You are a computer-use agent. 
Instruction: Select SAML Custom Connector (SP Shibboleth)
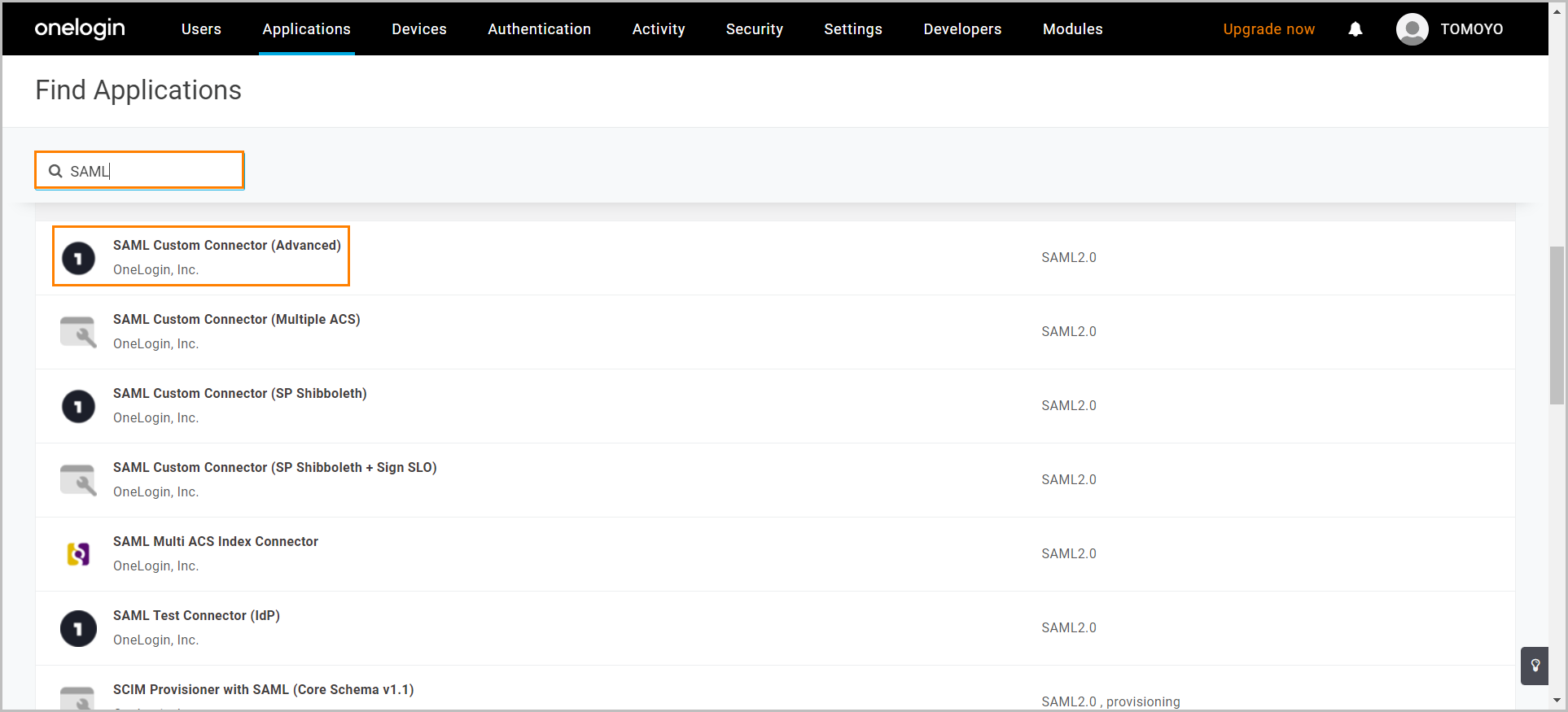point(239,393)
